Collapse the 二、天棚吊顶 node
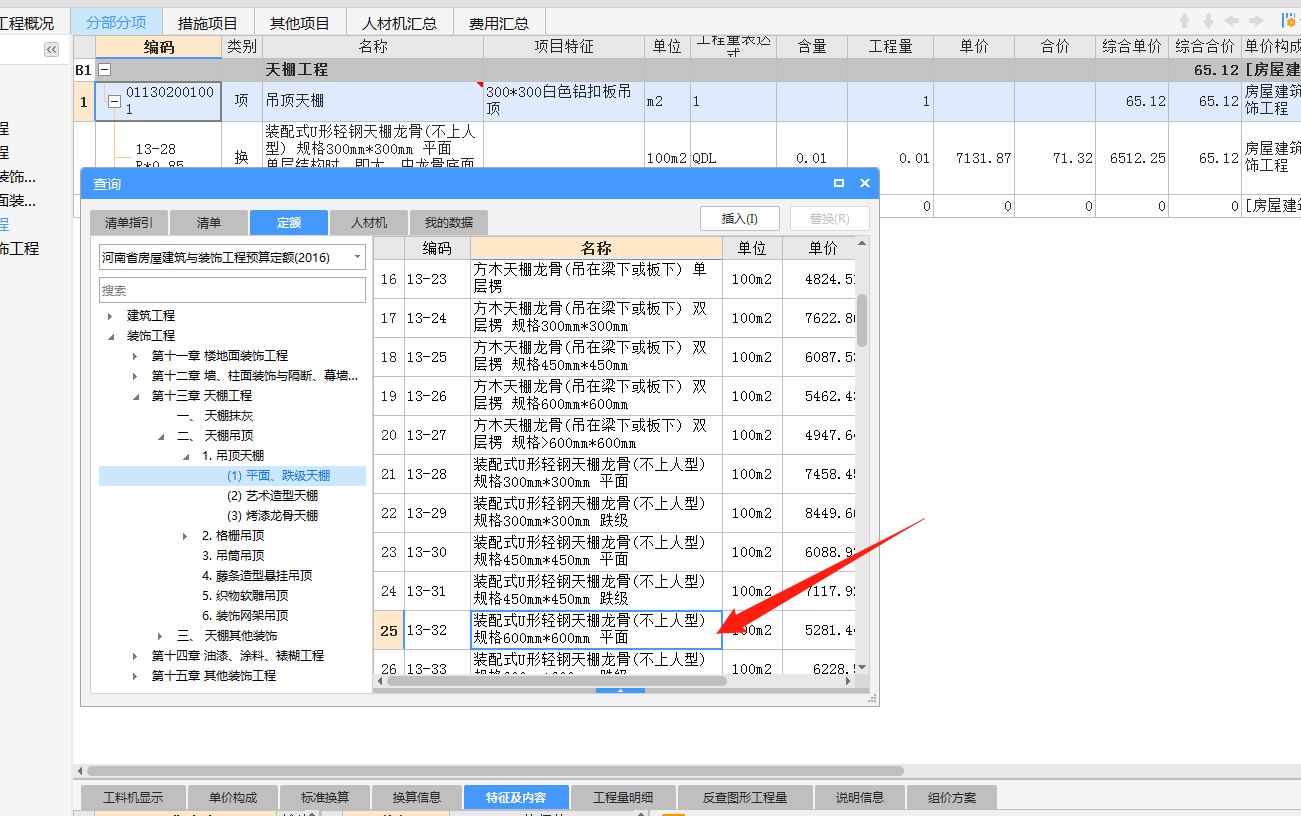The image size is (1301, 816). 160,436
